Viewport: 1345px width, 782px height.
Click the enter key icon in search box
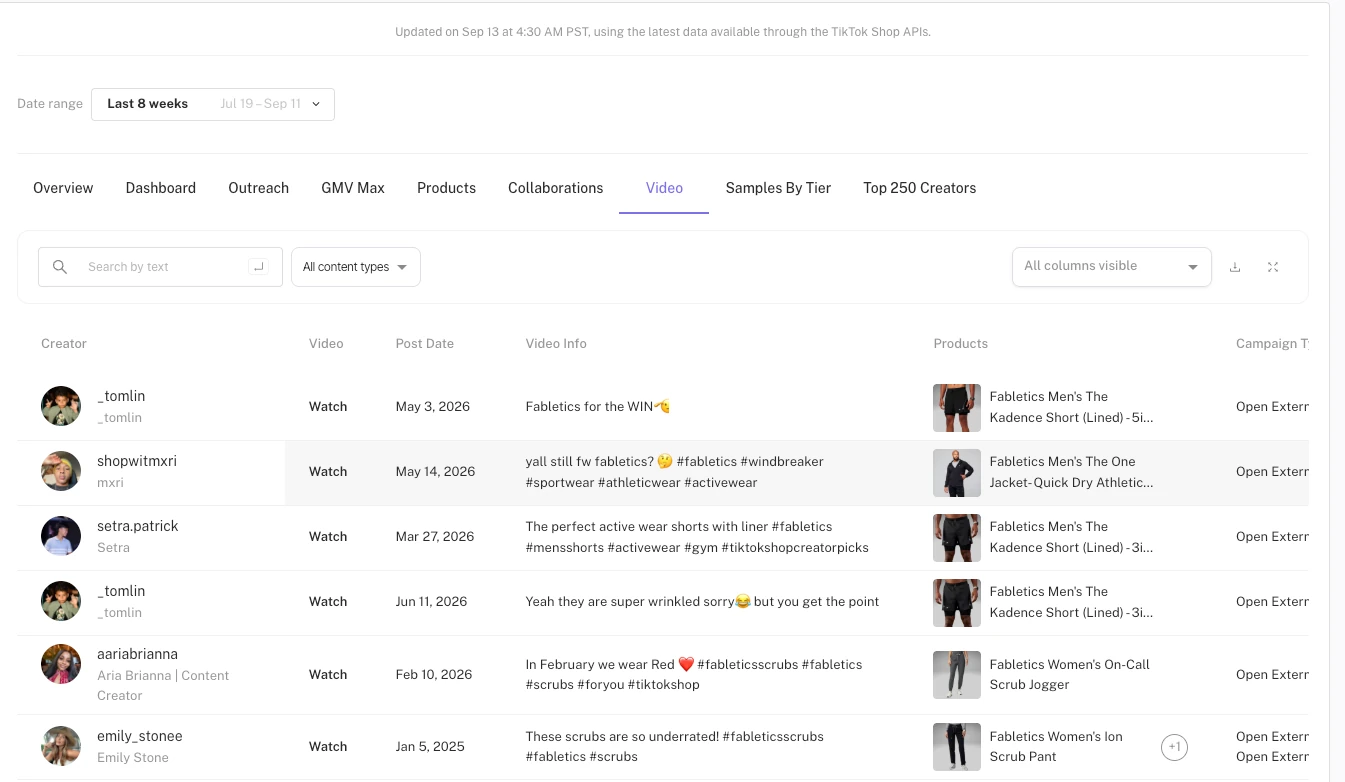coord(258,266)
